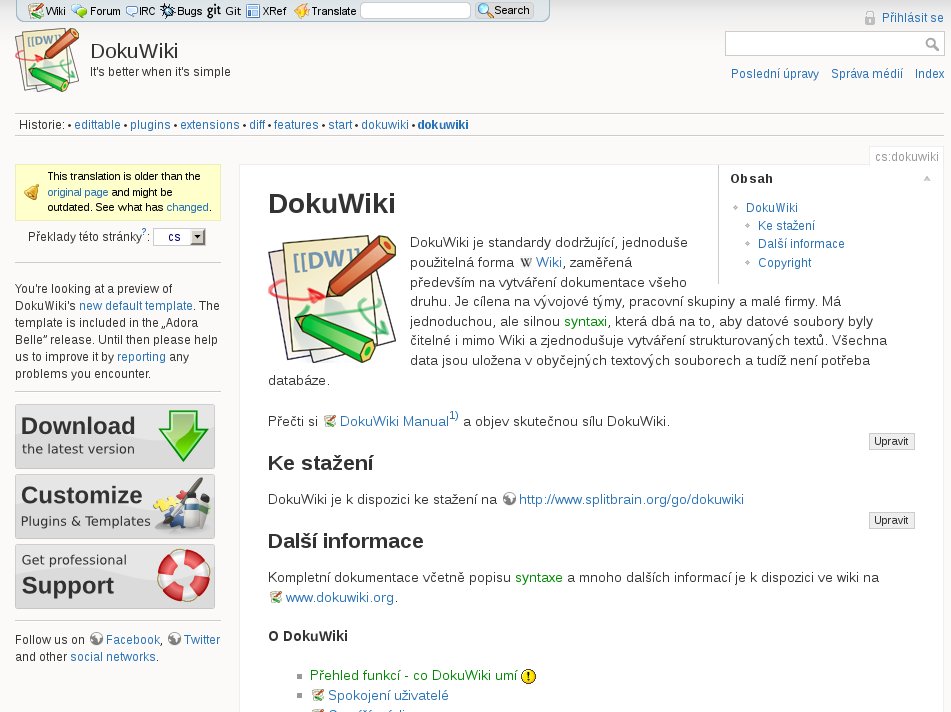Open the DokuWiki Manual link
Image resolution: width=951 pixels, height=712 pixels.
[x=394, y=421]
